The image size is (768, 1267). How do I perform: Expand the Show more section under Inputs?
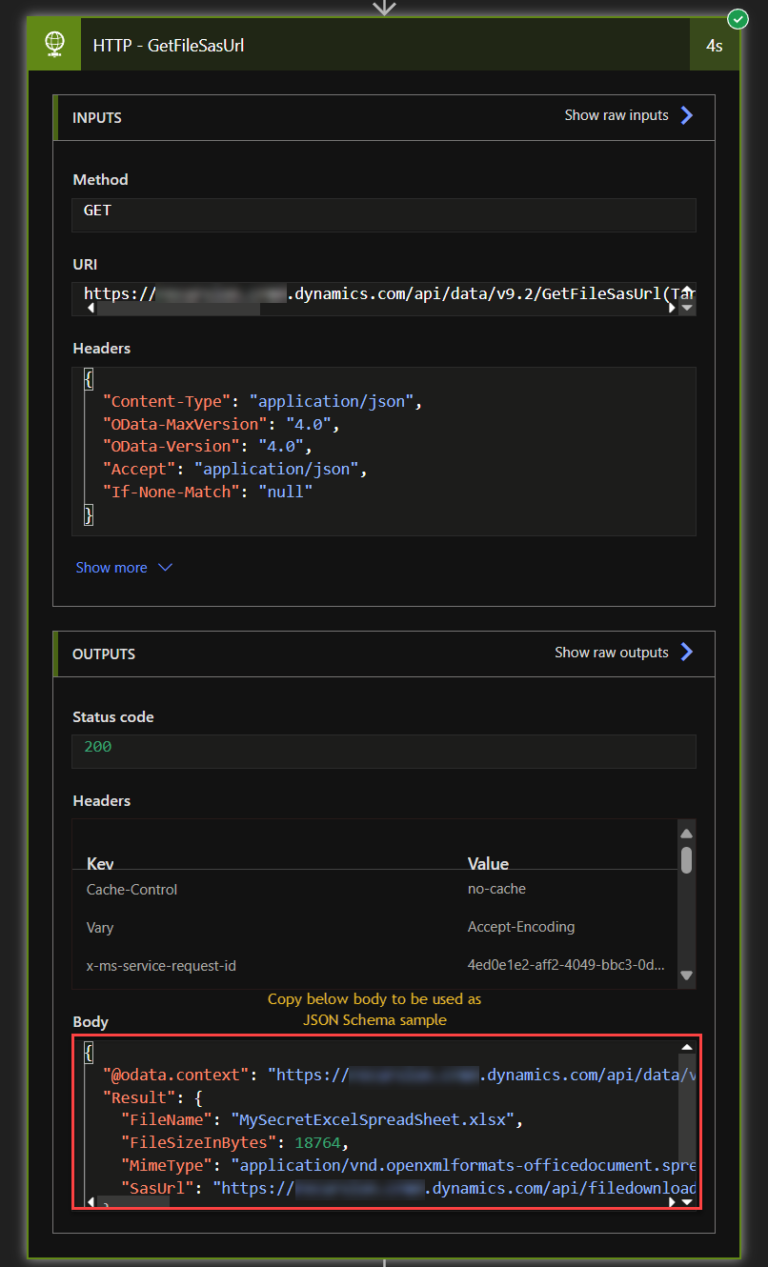click(124, 567)
